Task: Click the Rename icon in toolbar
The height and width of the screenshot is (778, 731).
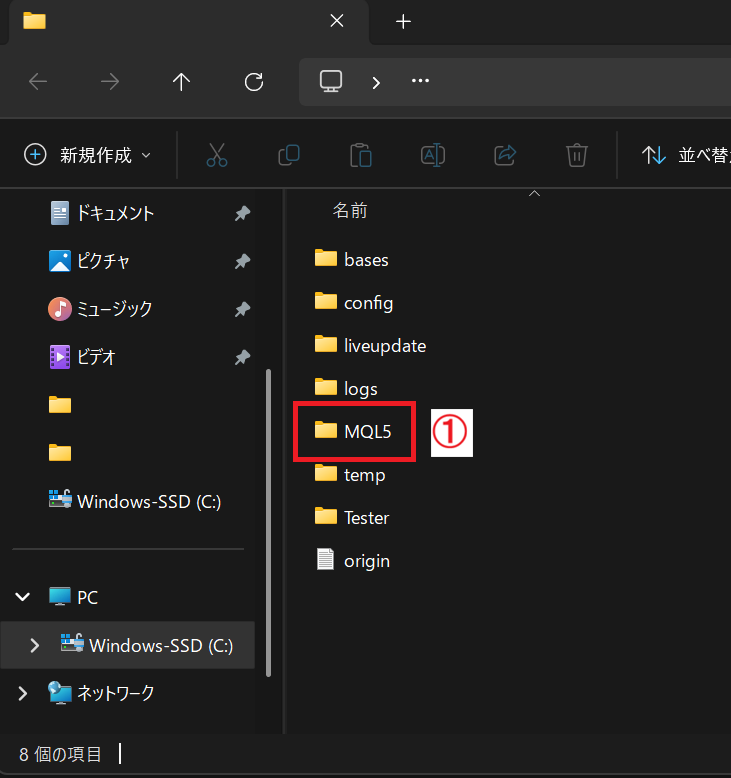Action: click(x=433, y=155)
